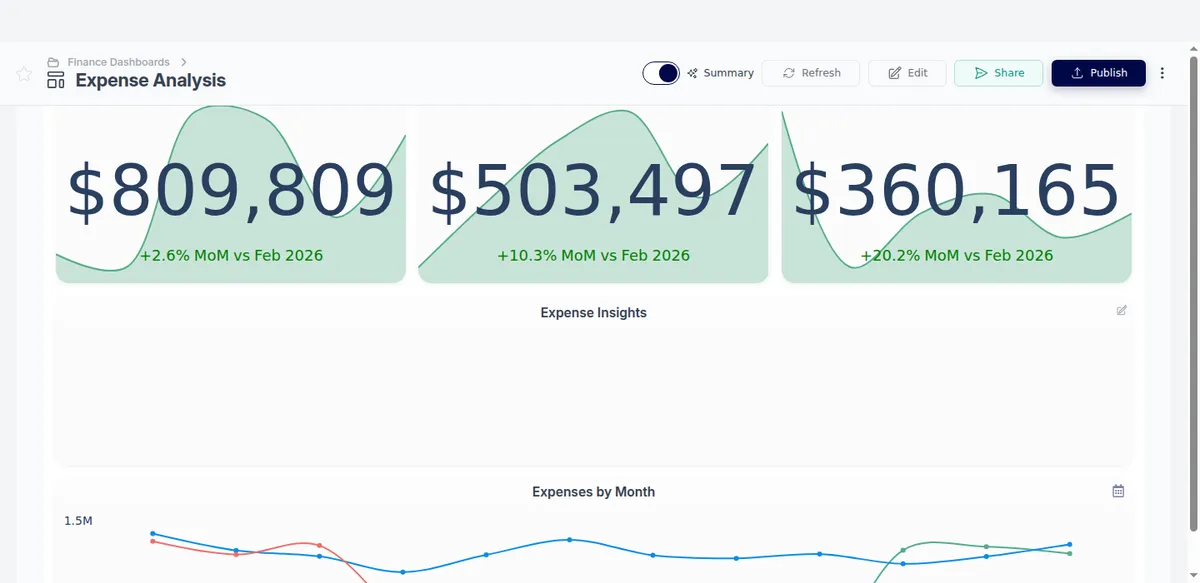Share the dashboard
The image size is (1200, 583).
tap(998, 73)
